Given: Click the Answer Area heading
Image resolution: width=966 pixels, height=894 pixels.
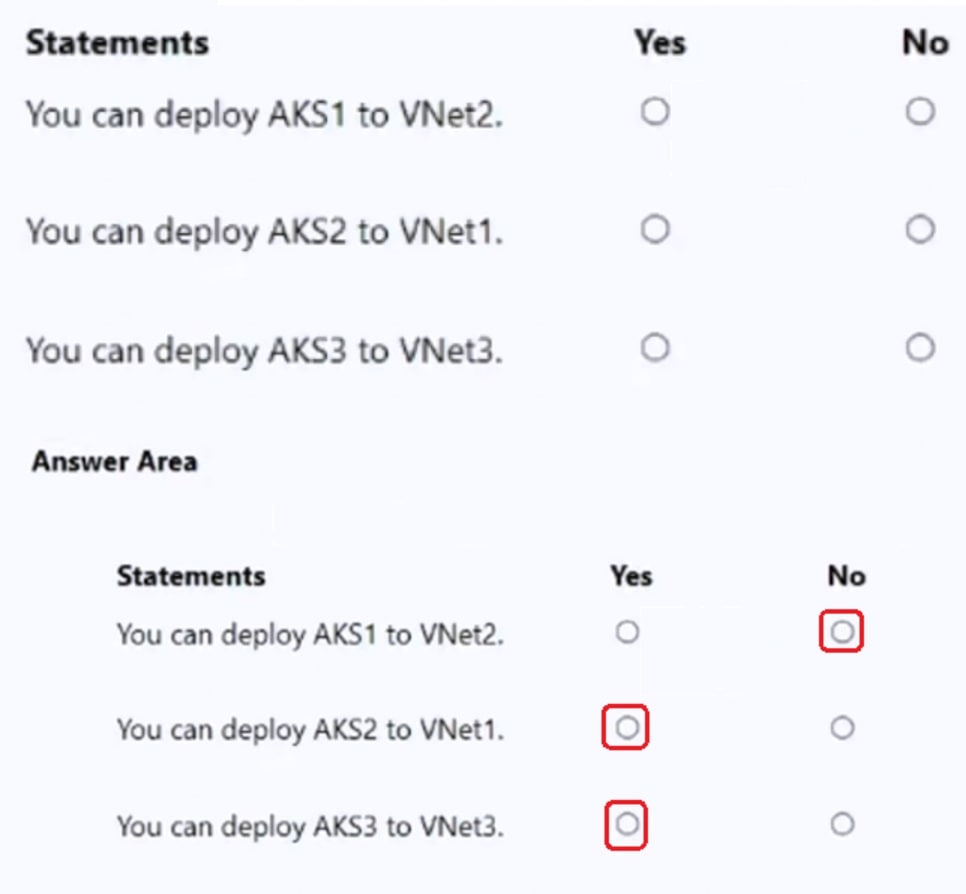Looking at the screenshot, I should tap(115, 461).
